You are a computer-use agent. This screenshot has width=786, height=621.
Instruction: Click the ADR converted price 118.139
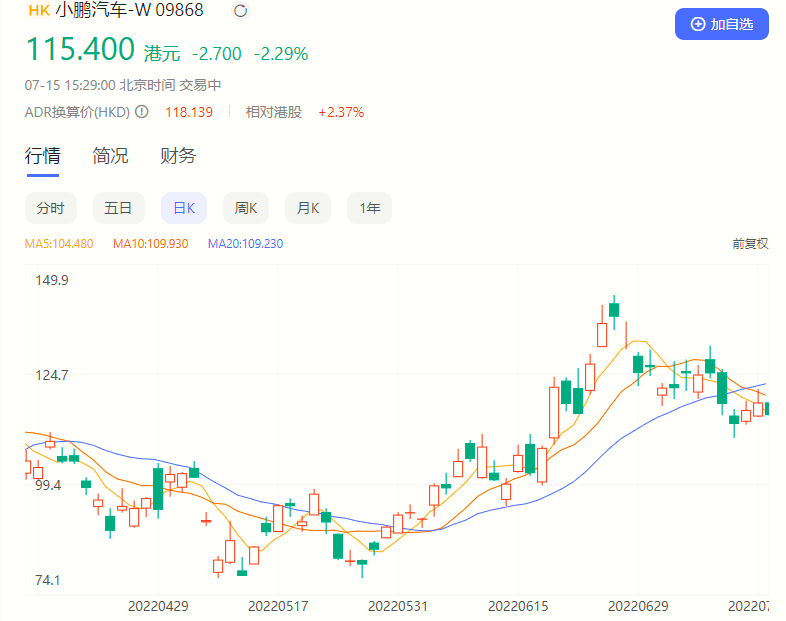pyautogui.click(x=189, y=112)
